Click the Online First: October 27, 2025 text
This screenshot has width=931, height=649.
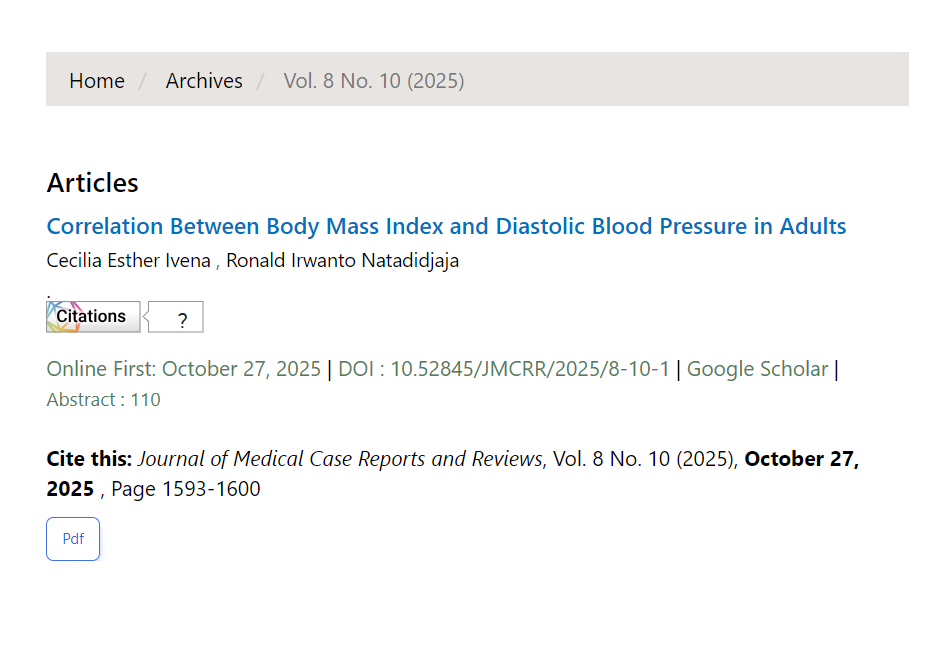[184, 369]
